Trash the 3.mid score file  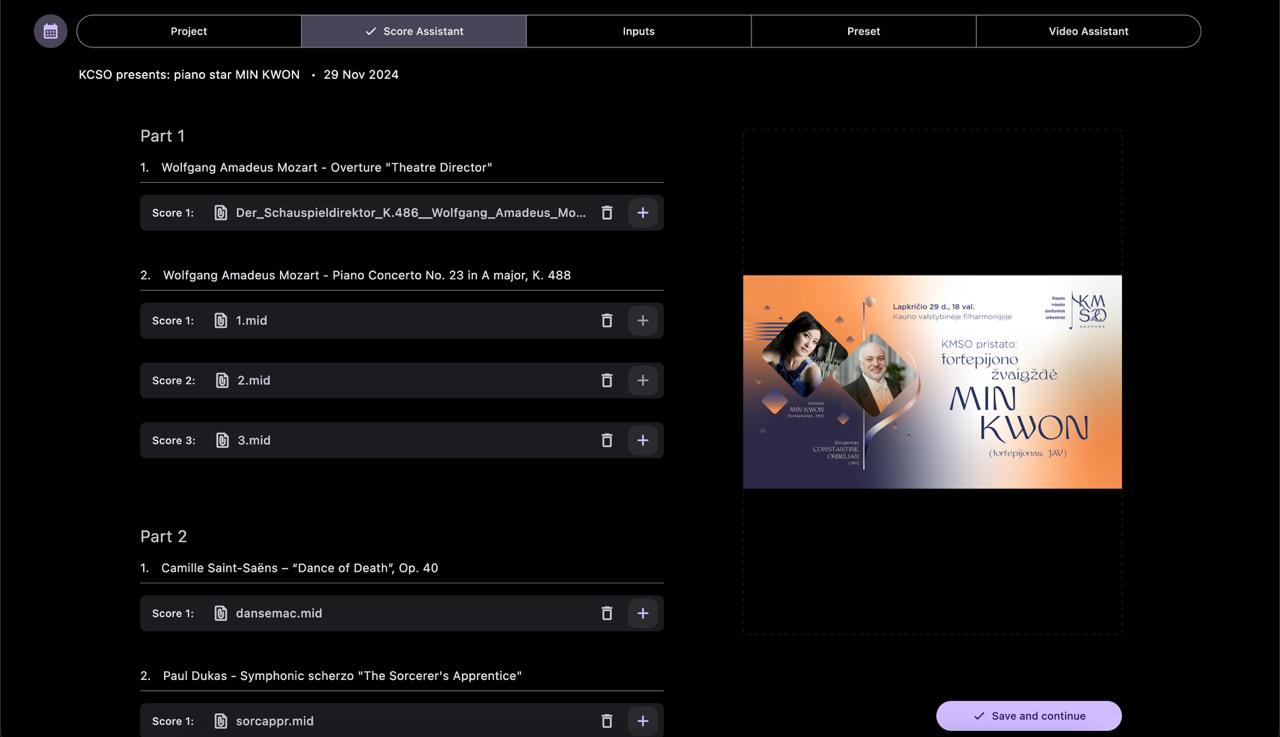[606, 440]
